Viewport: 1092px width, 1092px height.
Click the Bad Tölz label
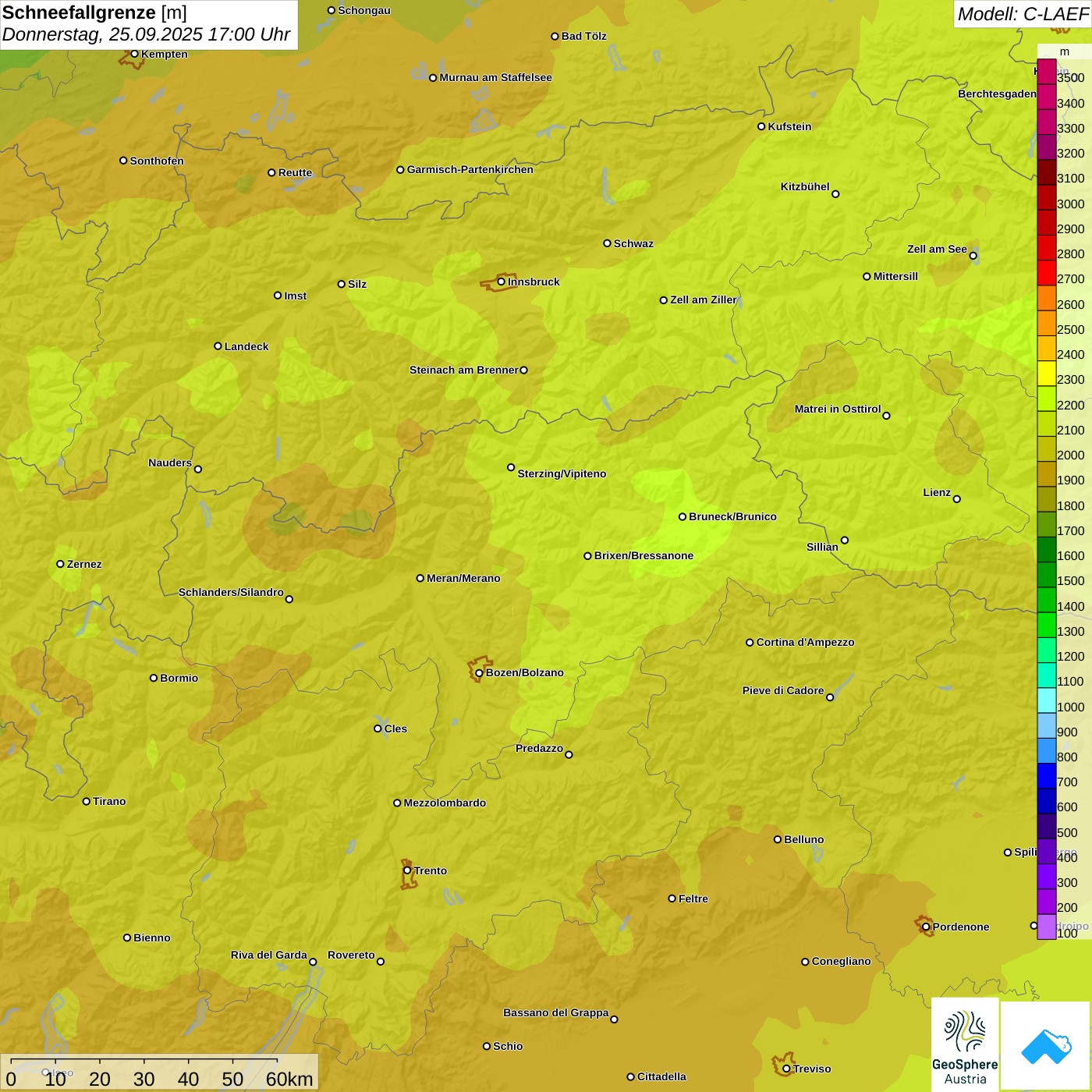click(x=583, y=37)
